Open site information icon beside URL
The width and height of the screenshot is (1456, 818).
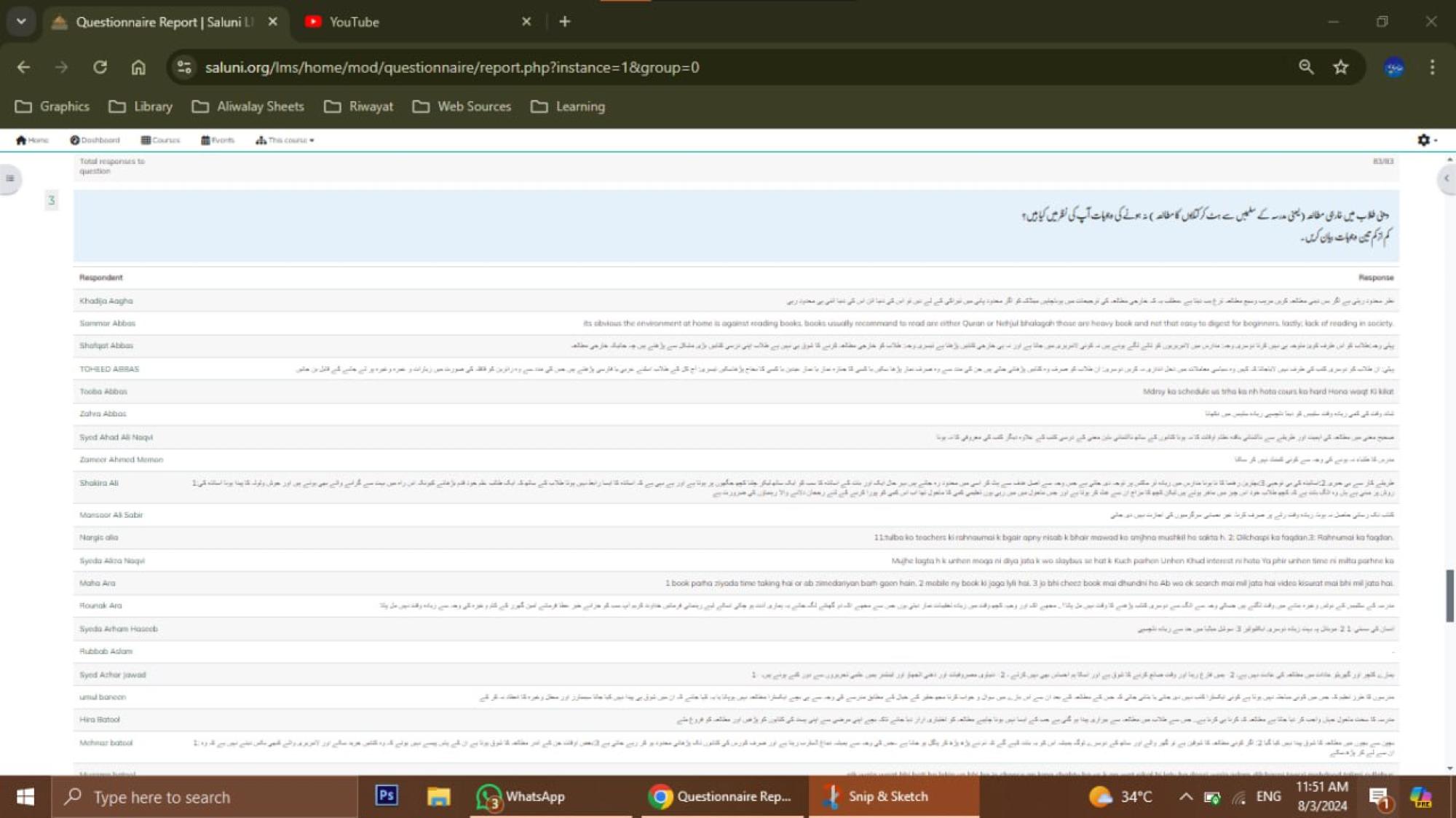[184, 67]
